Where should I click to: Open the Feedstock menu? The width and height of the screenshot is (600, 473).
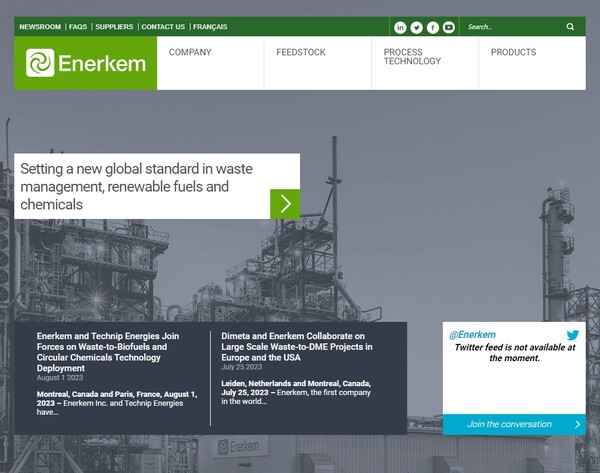click(301, 53)
